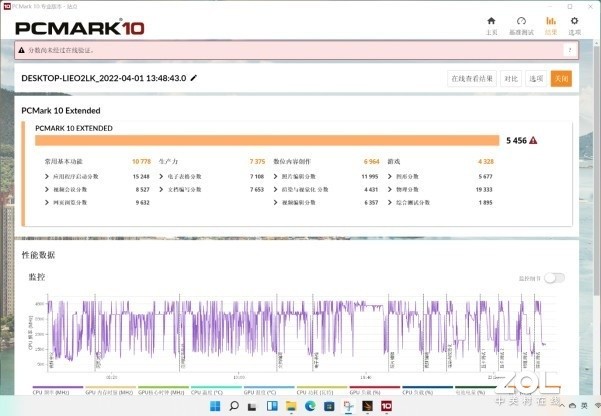601x416 pixels.
Task: Toggle CPU 负载 (%) dark blue legend series
Action: click(427, 391)
